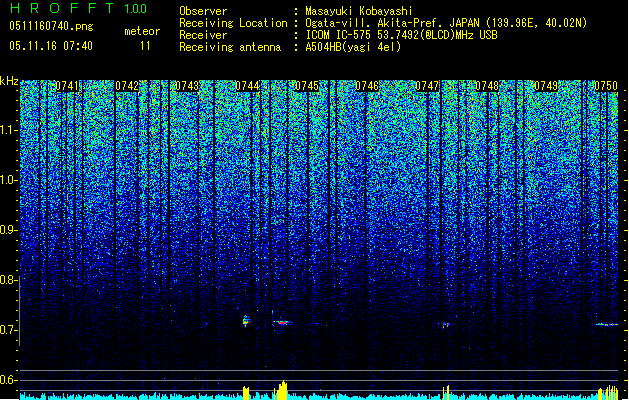Click the tallest yellow power peak before 0745
The width and height of the screenshot is (629, 400).
tap(282, 390)
